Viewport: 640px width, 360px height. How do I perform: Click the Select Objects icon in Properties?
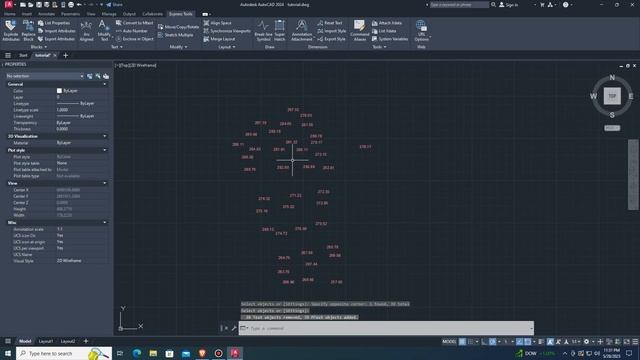tap(98, 76)
